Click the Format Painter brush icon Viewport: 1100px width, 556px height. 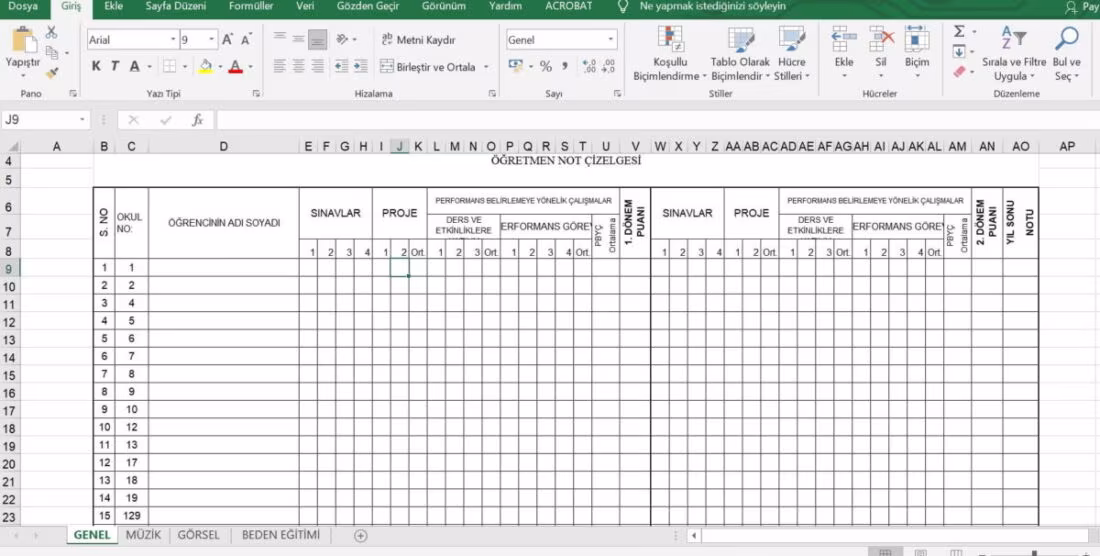pos(51,73)
